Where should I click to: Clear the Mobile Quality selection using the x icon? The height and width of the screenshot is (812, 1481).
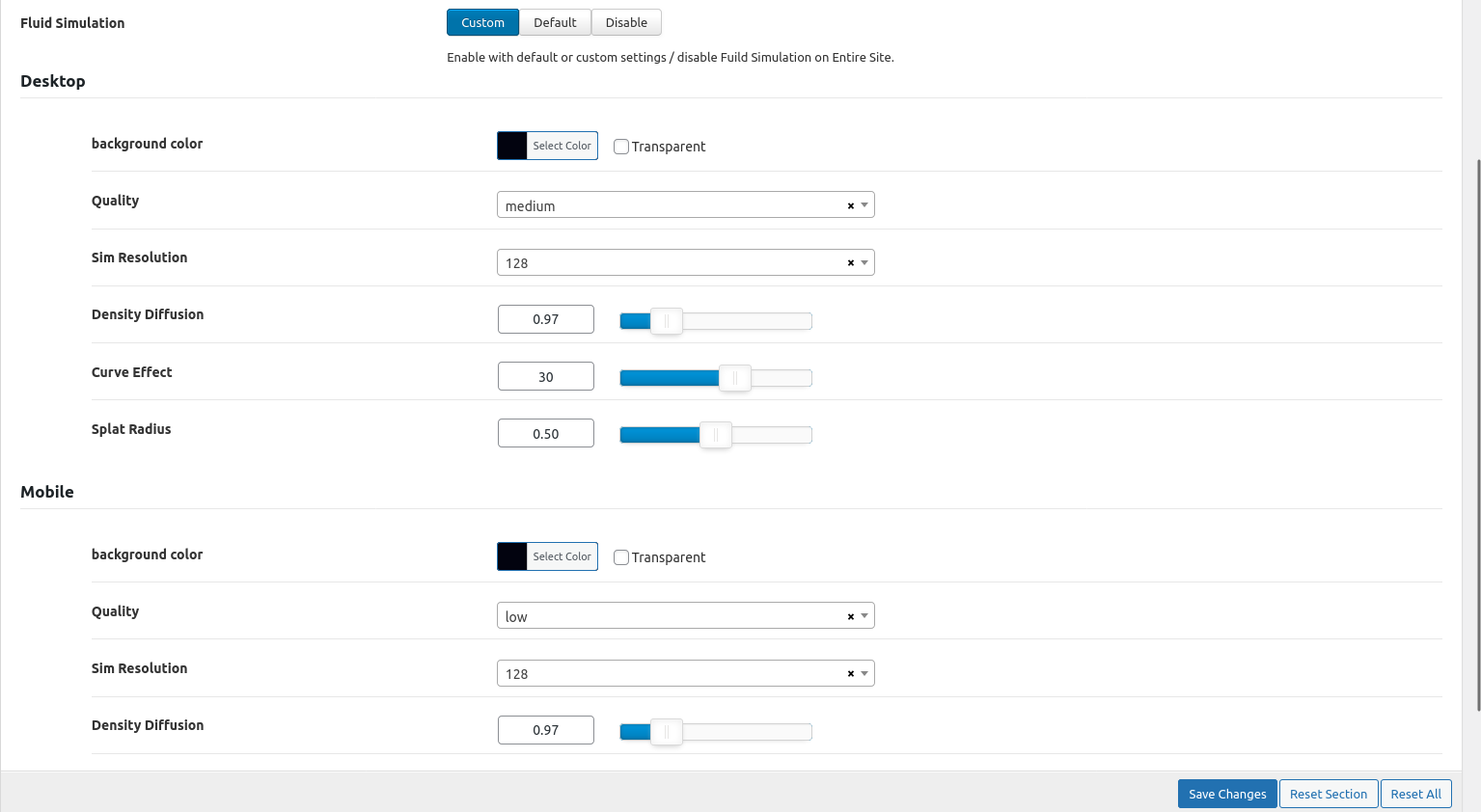tap(850, 616)
